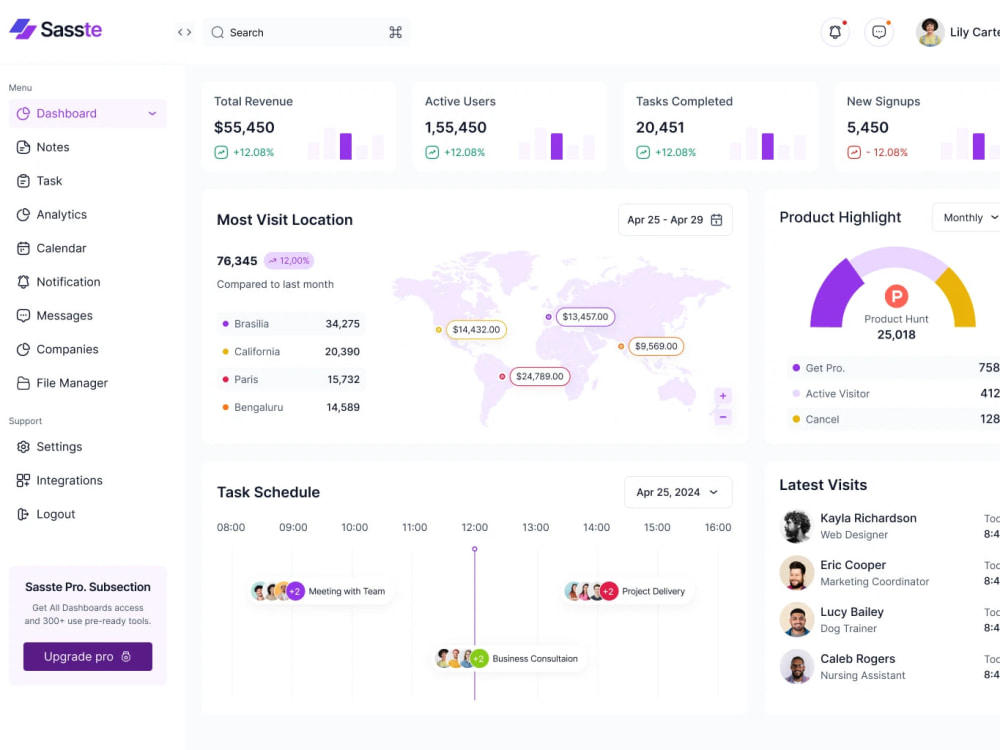Click the Settings gear icon
The width and height of the screenshot is (1000, 750).
click(24, 447)
